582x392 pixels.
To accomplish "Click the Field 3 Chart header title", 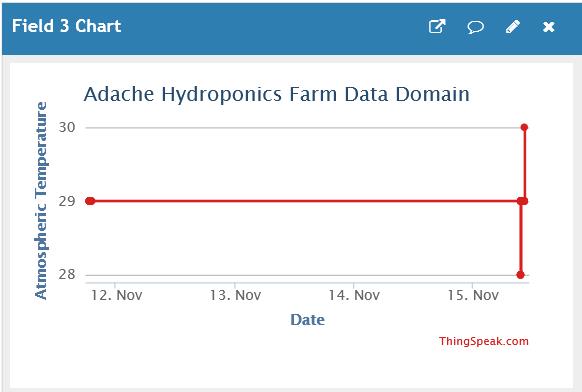I will coord(67,26).
